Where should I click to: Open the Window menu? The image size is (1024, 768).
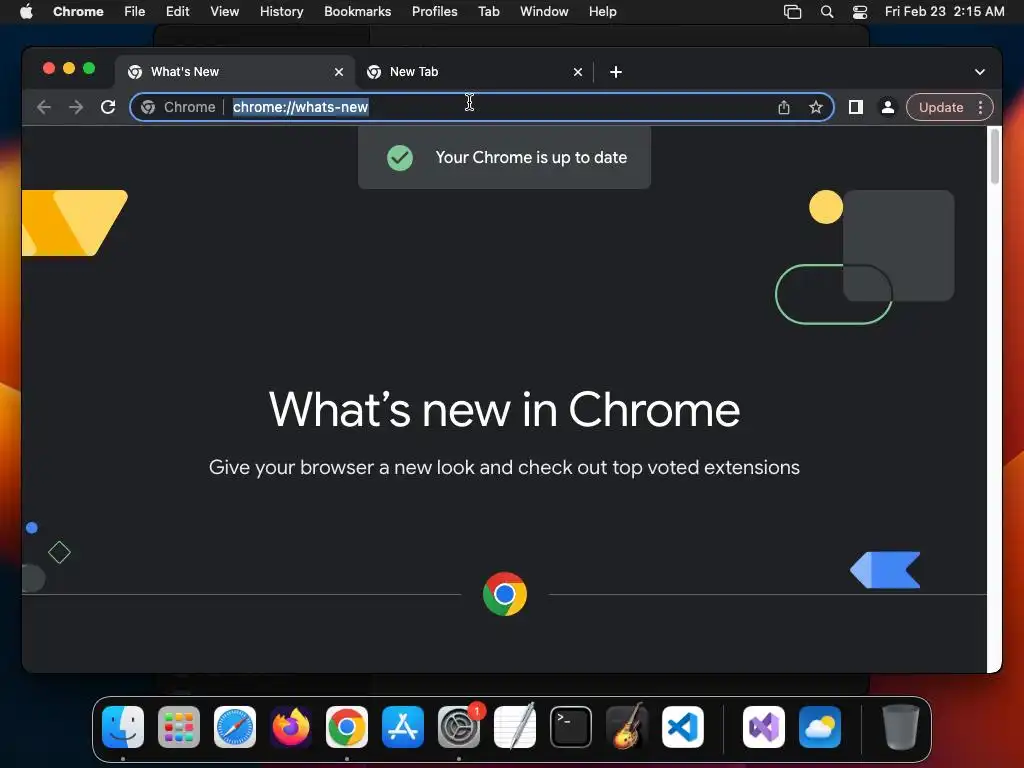tap(544, 12)
